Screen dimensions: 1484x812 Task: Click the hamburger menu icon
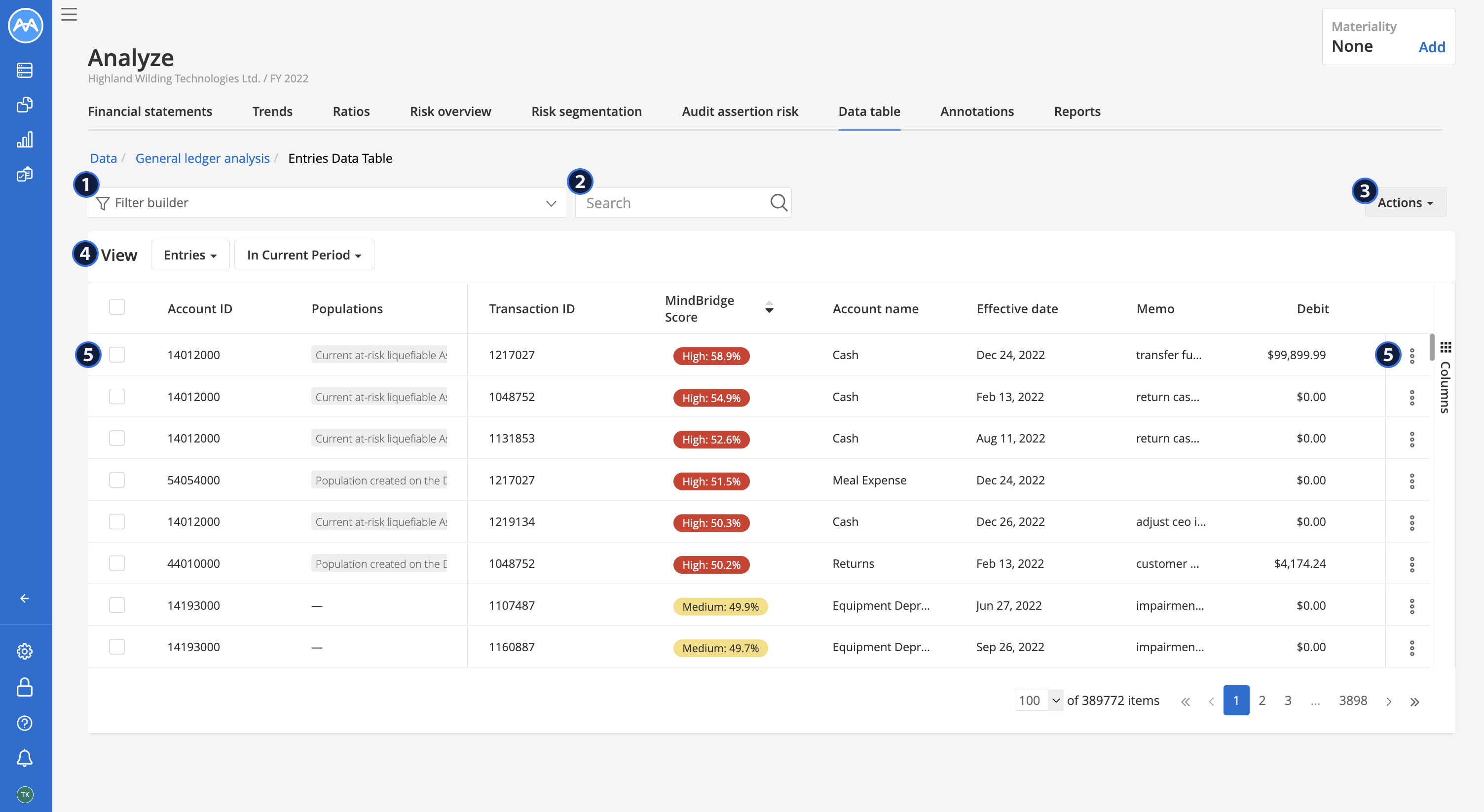[x=69, y=14]
